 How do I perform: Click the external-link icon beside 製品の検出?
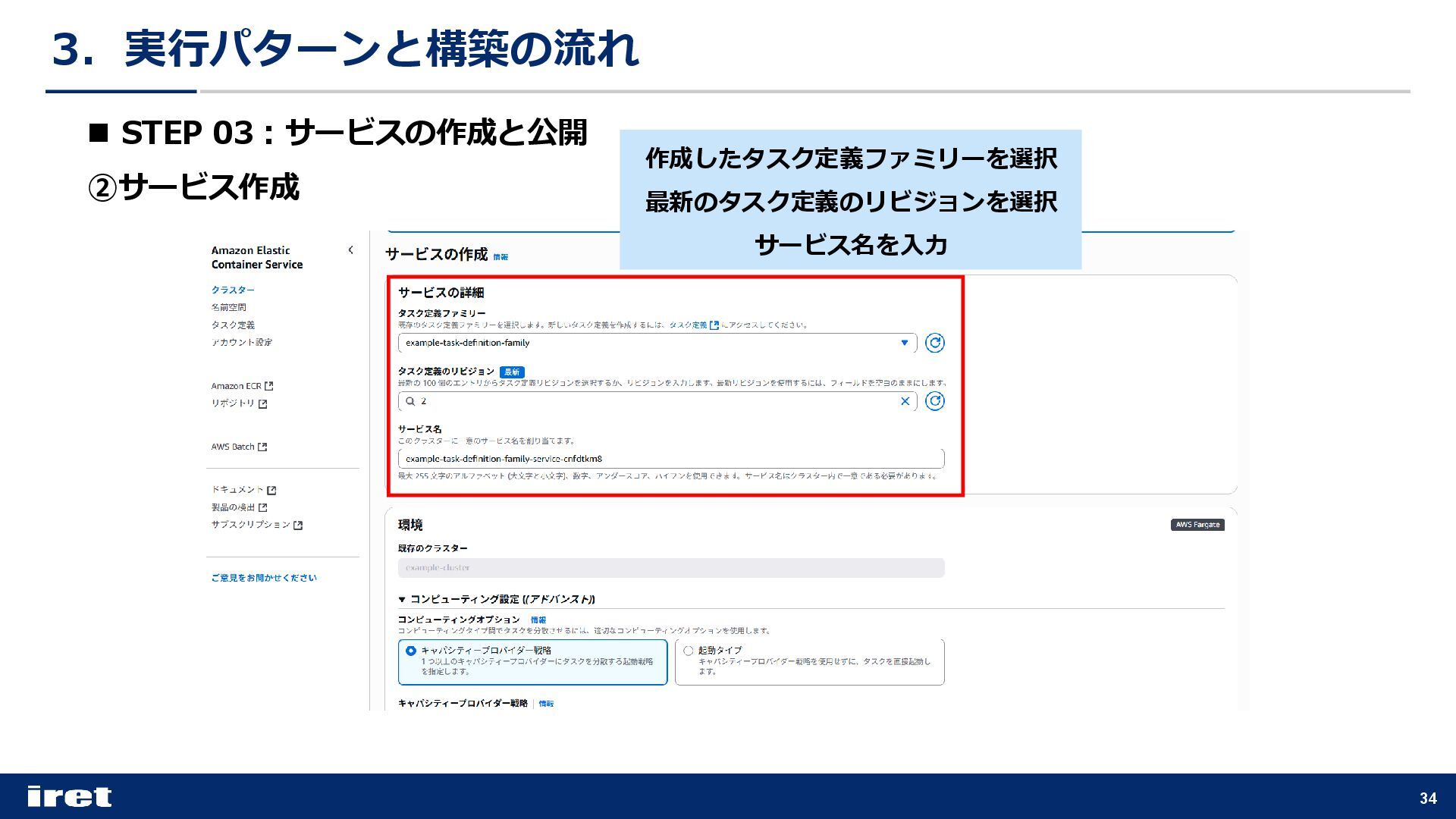point(262,507)
